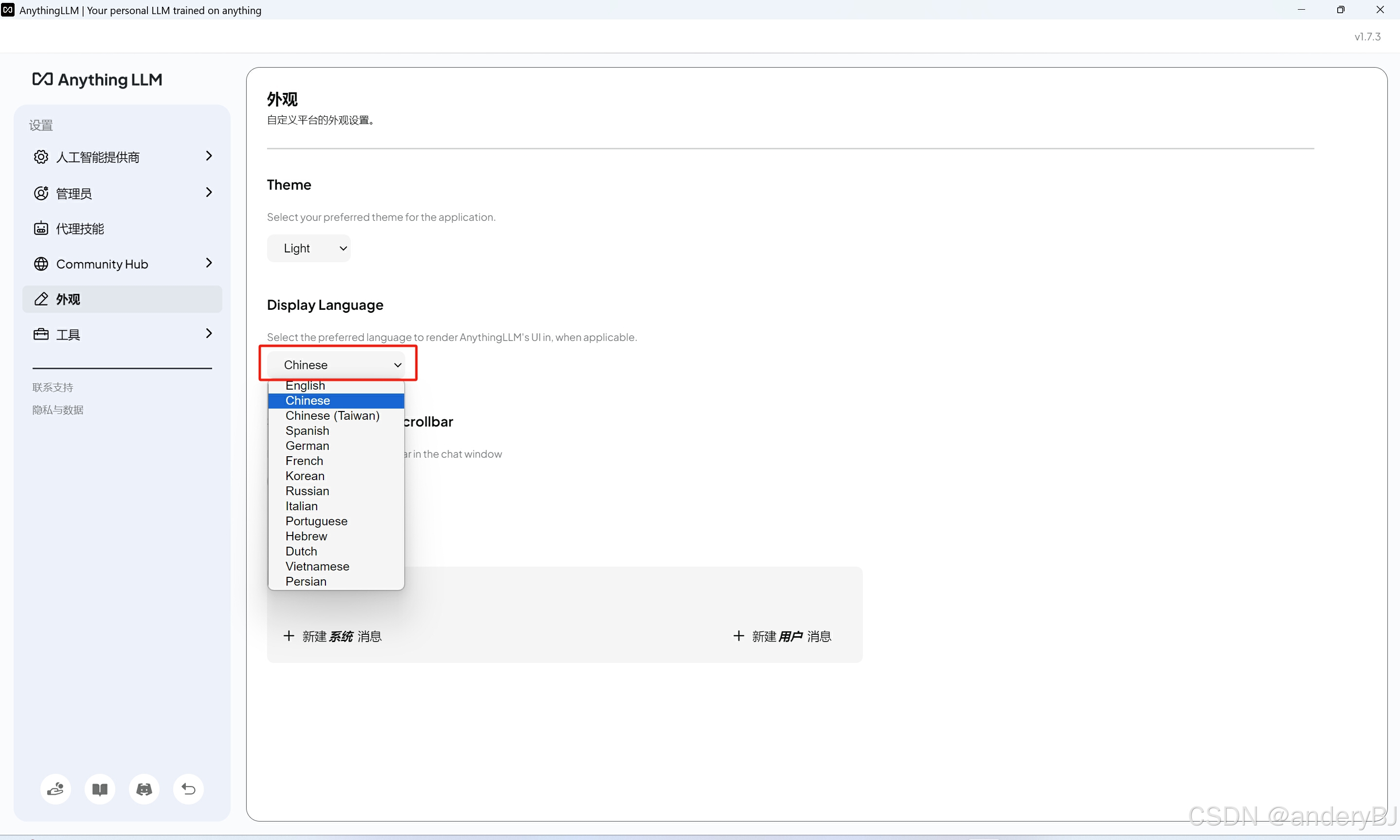Open the privacy and data link
The height and width of the screenshot is (840, 1400).
[x=58, y=410]
